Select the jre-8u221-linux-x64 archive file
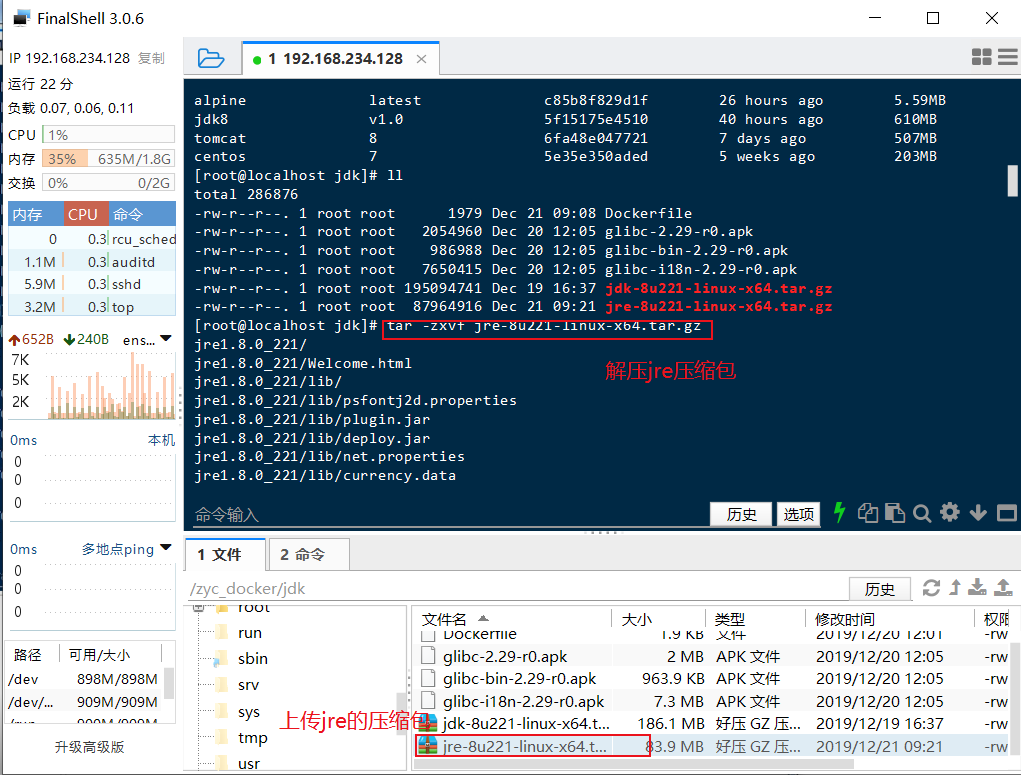This screenshot has width=1021, height=775. click(x=713, y=746)
